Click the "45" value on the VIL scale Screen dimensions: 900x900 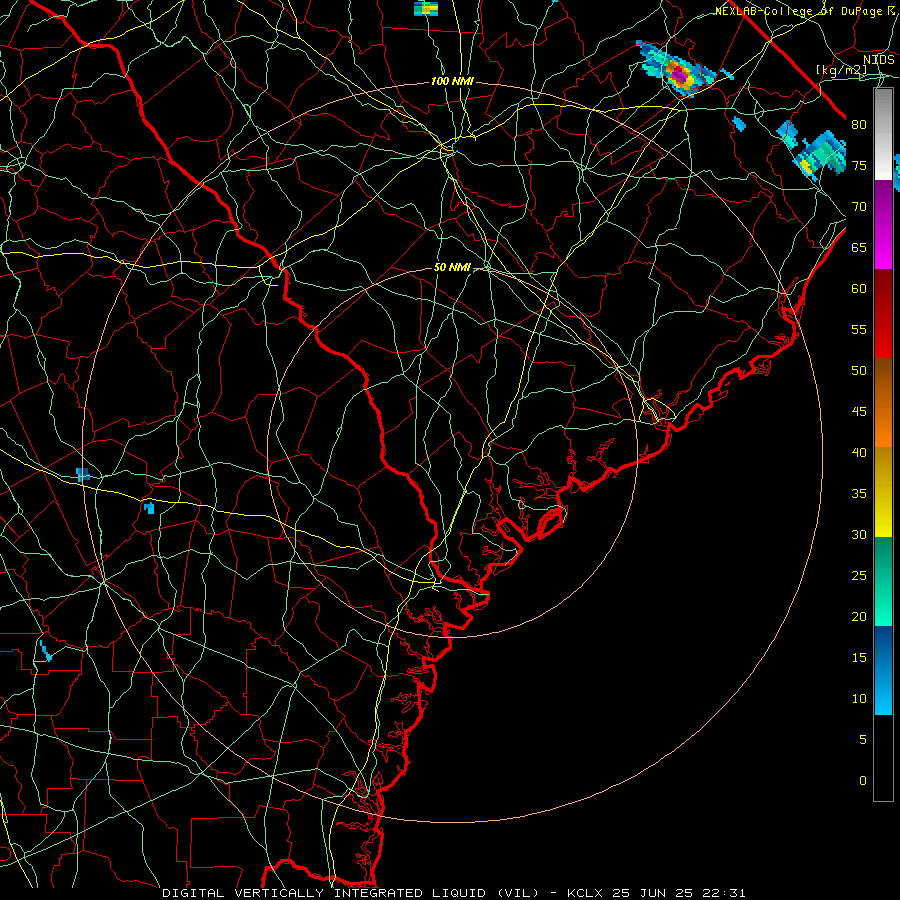(x=859, y=412)
